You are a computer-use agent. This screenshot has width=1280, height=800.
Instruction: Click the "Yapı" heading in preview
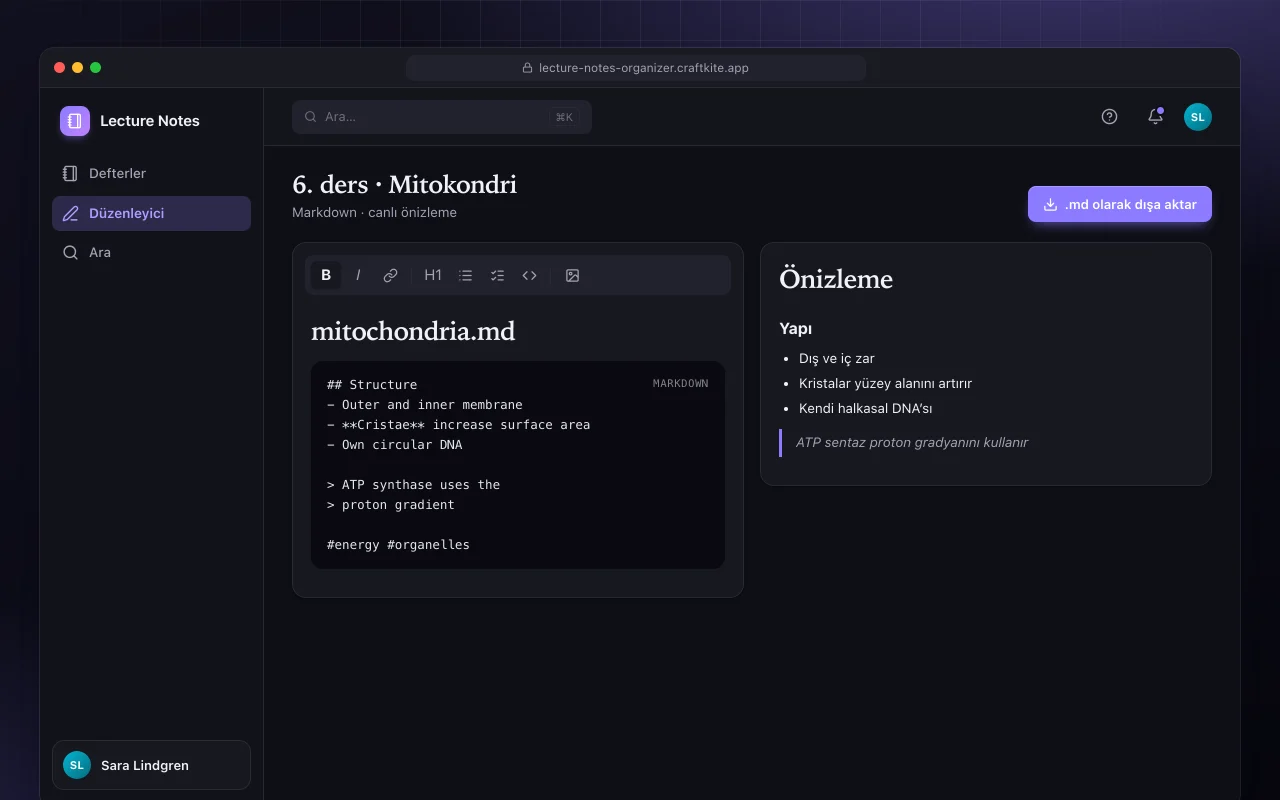(x=796, y=328)
